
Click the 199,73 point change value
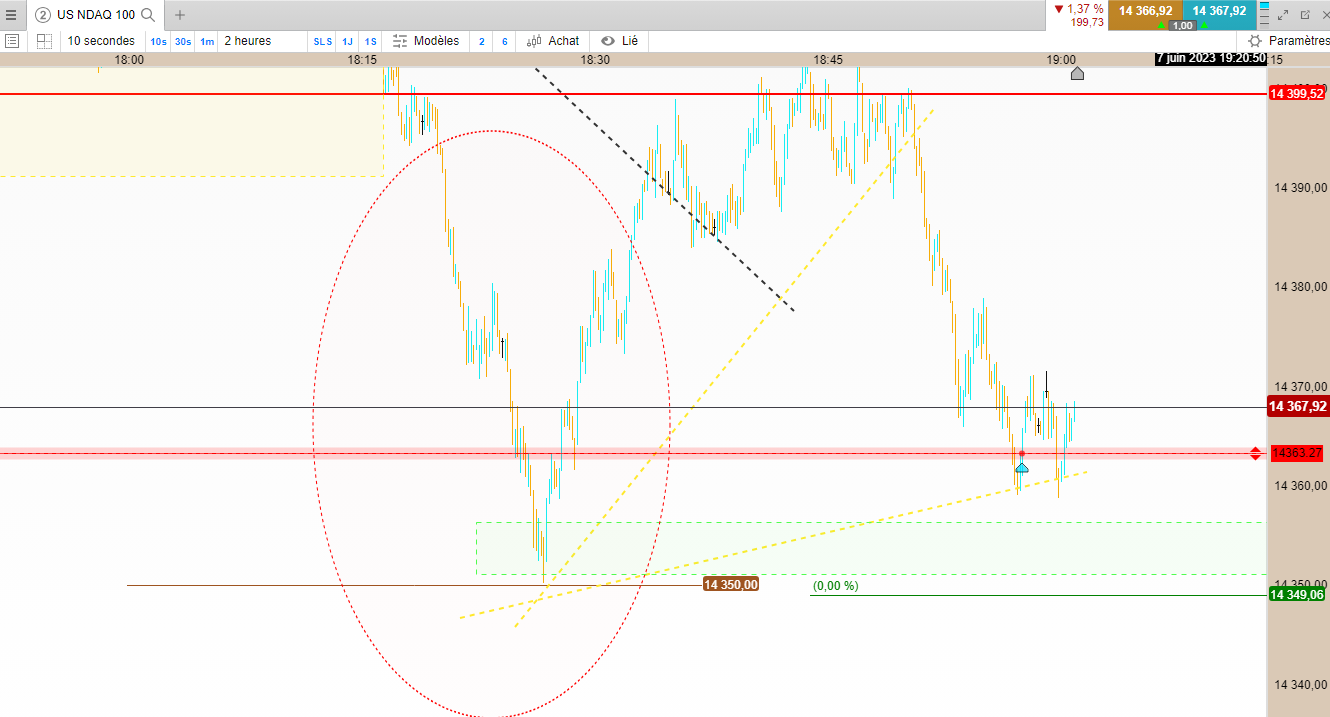coord(1088,22)
